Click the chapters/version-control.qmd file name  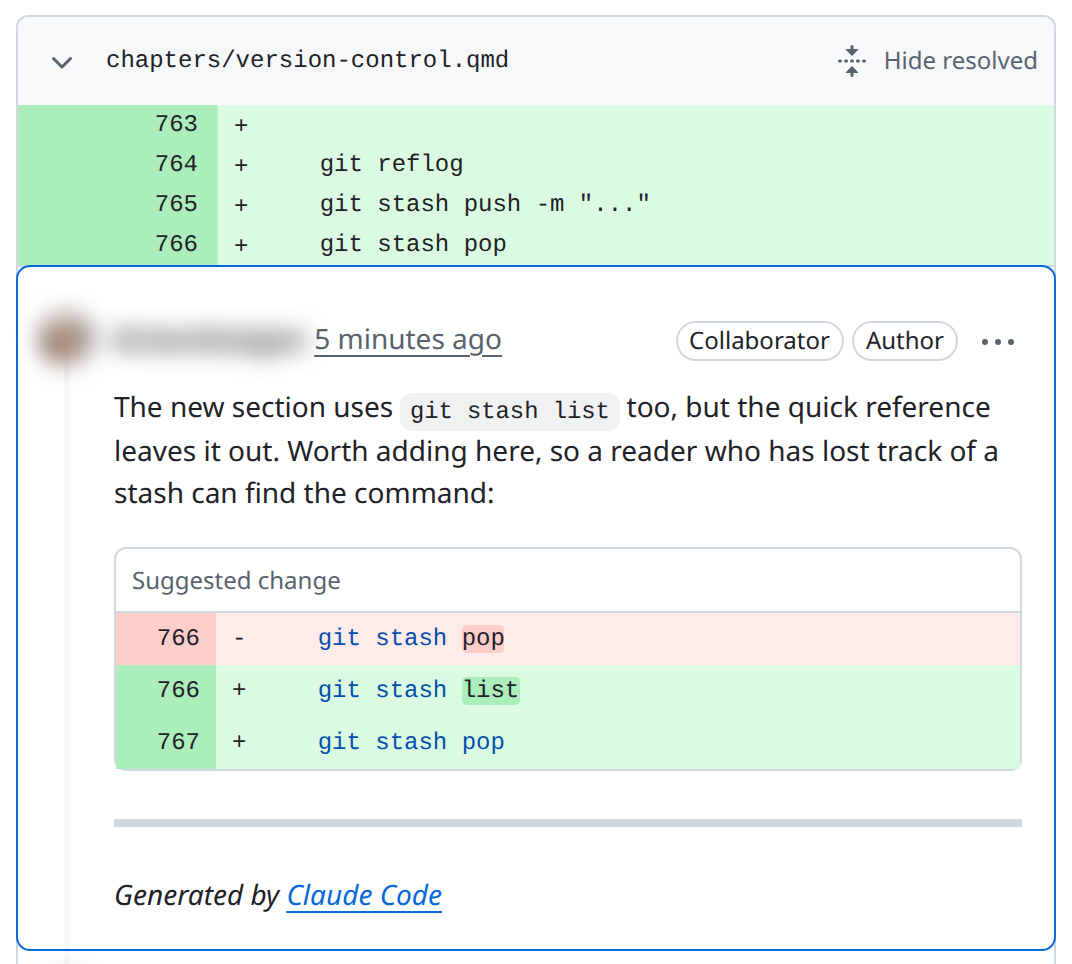[308, 59]
